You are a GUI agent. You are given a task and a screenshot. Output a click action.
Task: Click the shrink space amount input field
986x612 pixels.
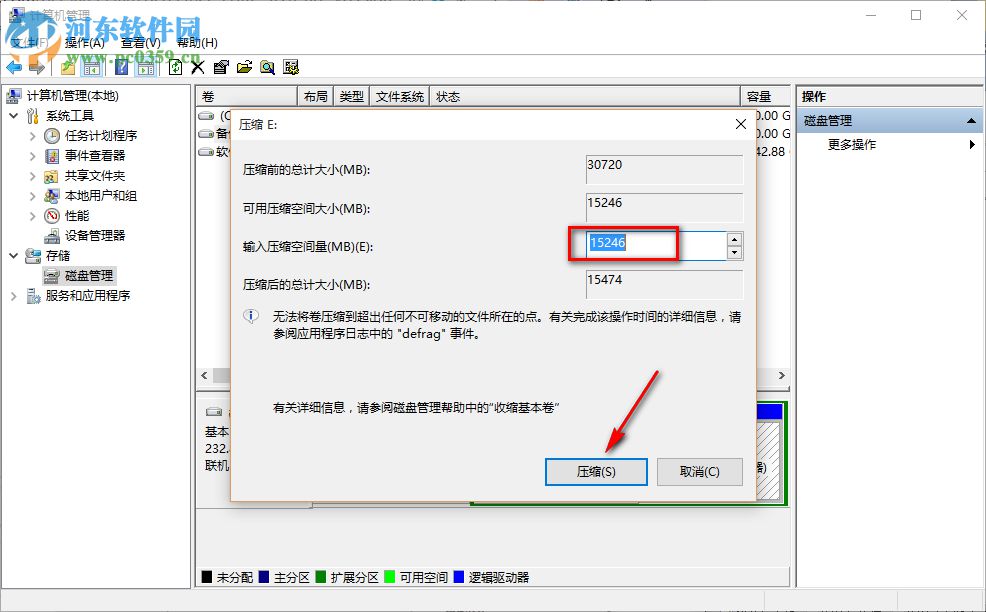click(x=656, y=245)
